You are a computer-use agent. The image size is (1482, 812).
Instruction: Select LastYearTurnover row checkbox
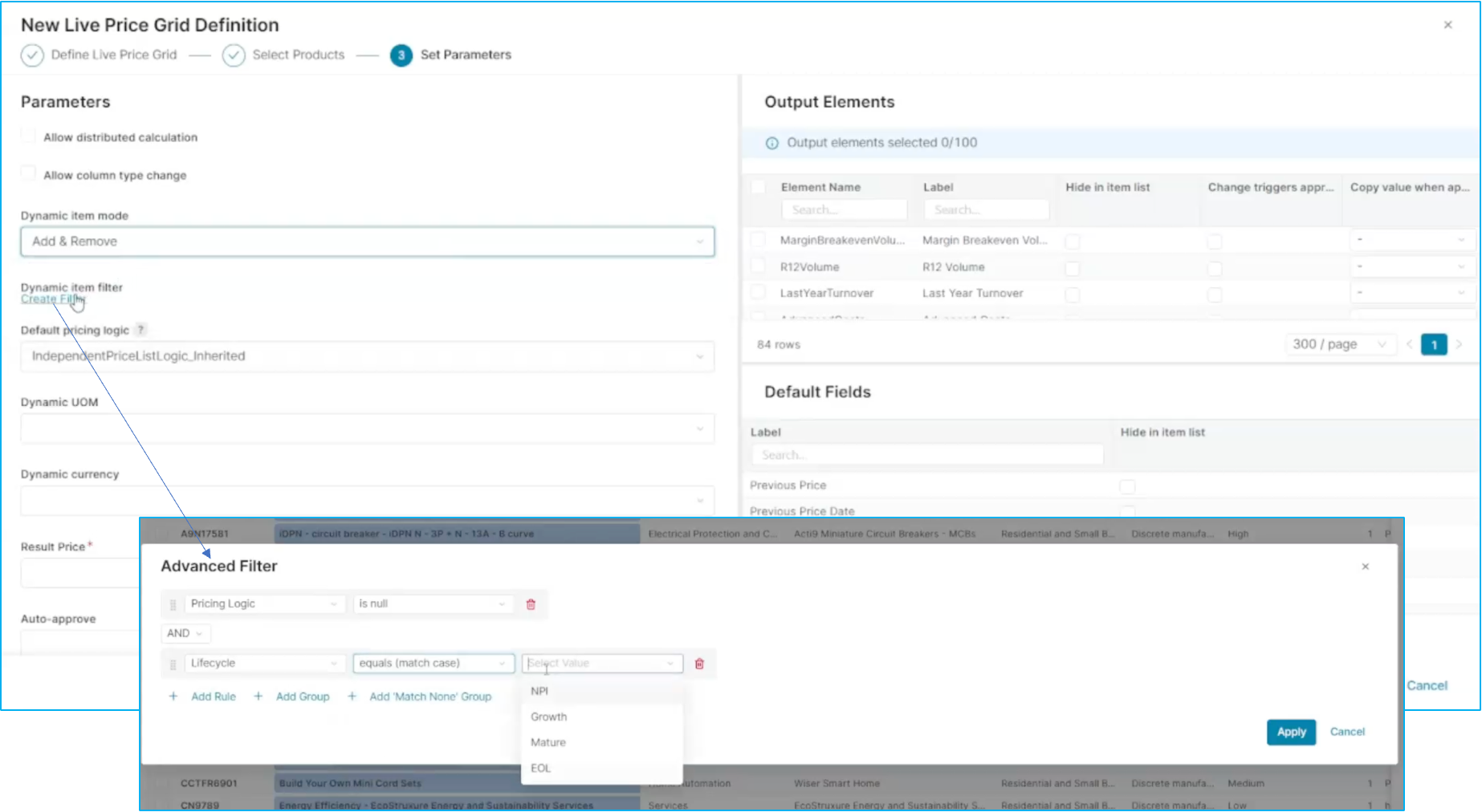[x=757, y=292]
